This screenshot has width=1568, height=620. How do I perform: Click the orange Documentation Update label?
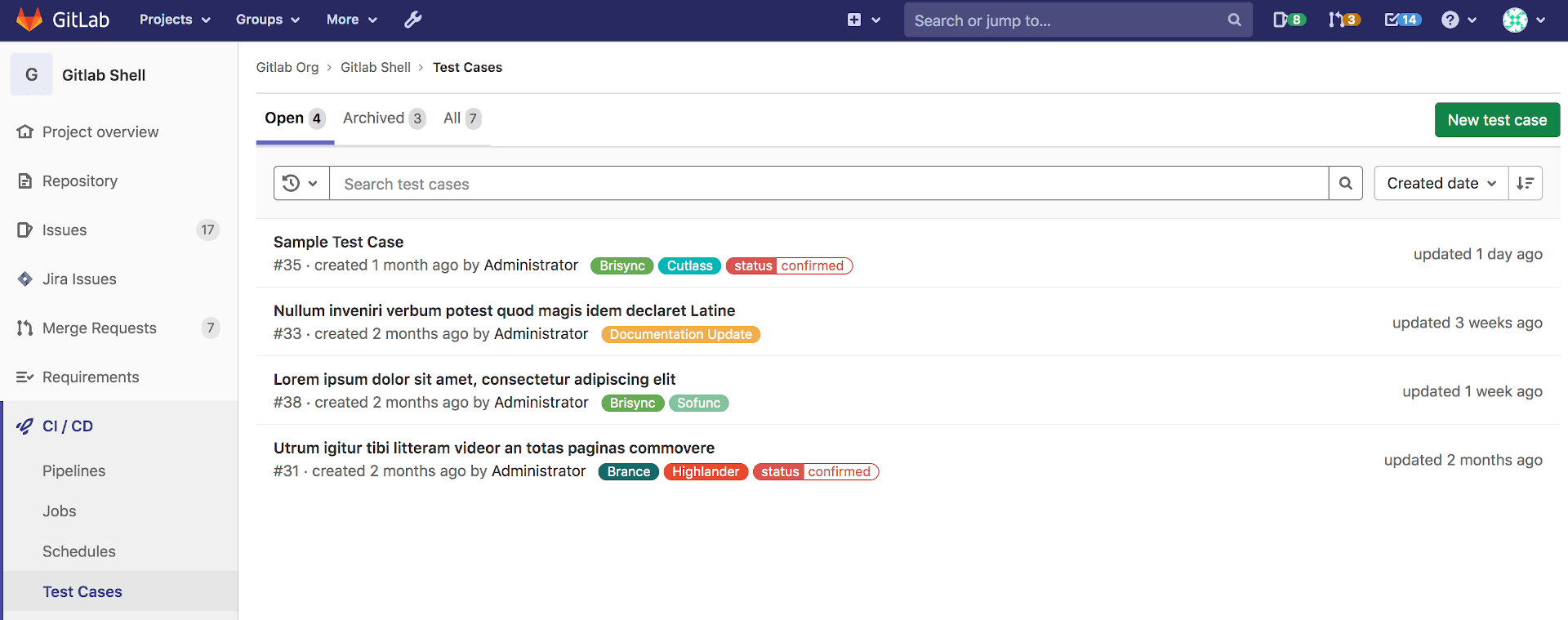coord(680,335)
